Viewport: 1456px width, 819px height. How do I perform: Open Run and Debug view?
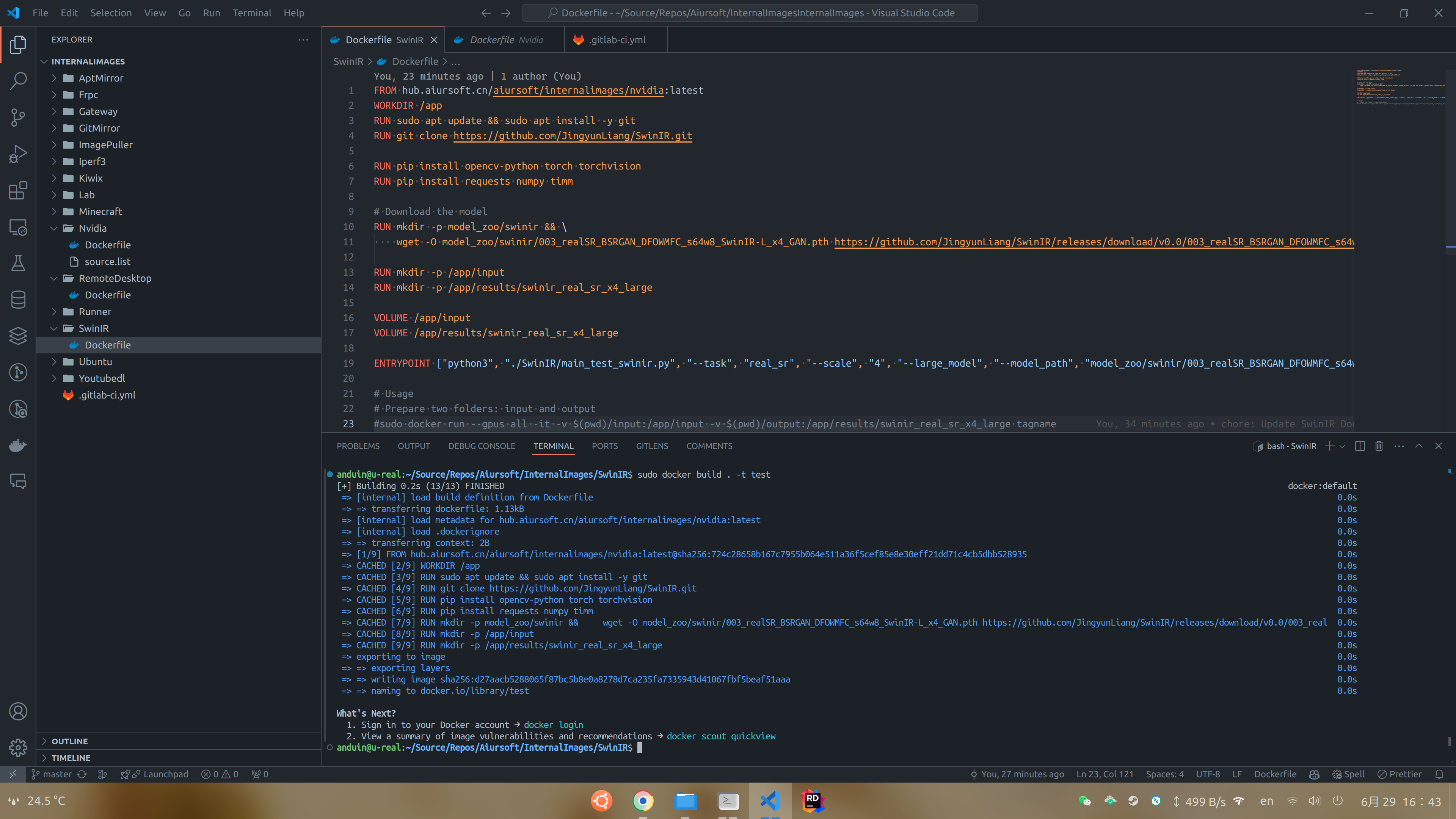pos(18,154)
